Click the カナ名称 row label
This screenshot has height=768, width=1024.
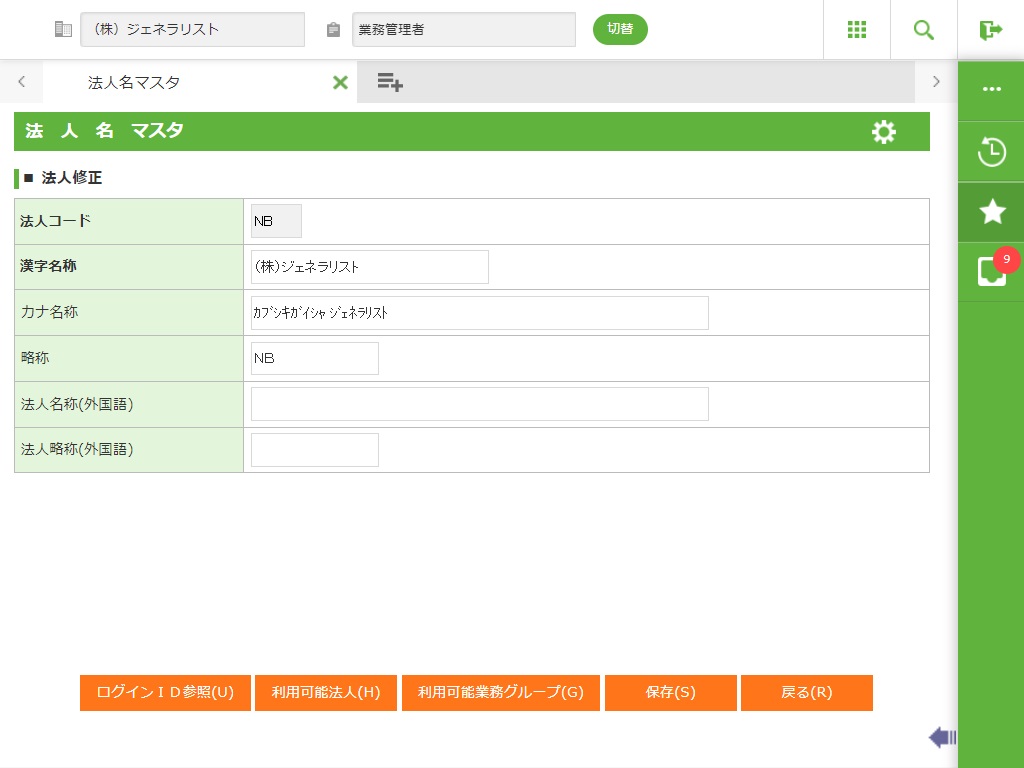pyautogui.click(x=49, y=312)
